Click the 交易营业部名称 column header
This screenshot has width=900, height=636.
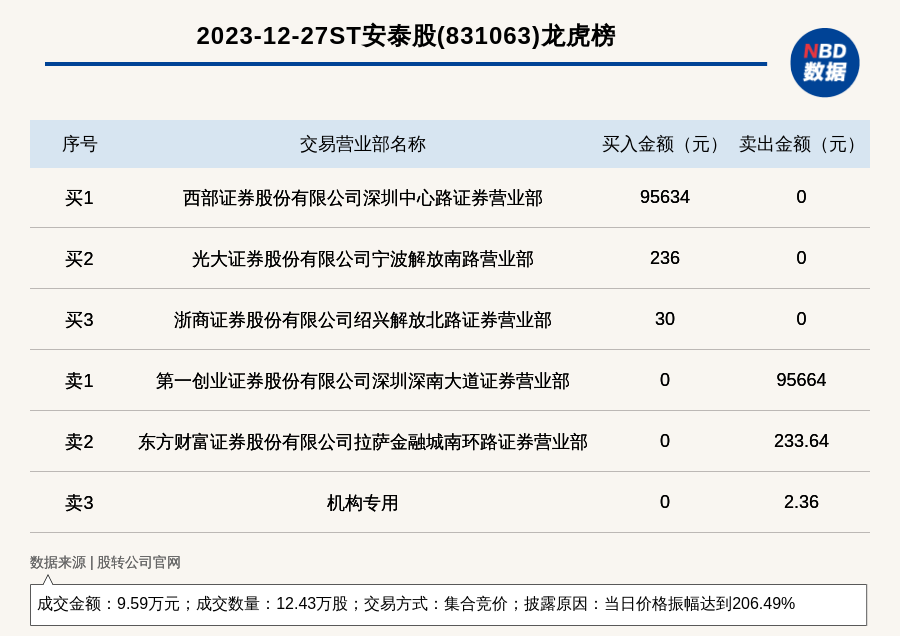coord(363,144)
